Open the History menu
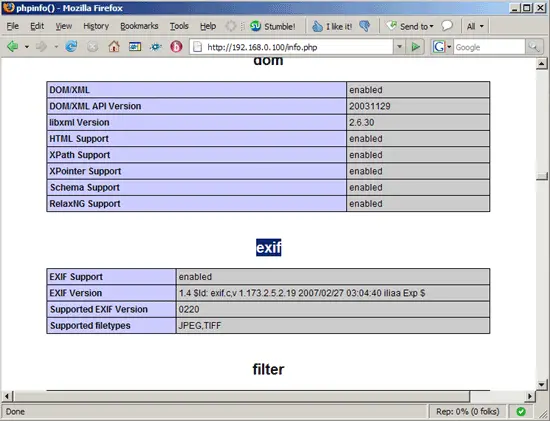The width and height of the screenshot is (550, 421). (96, 26)
